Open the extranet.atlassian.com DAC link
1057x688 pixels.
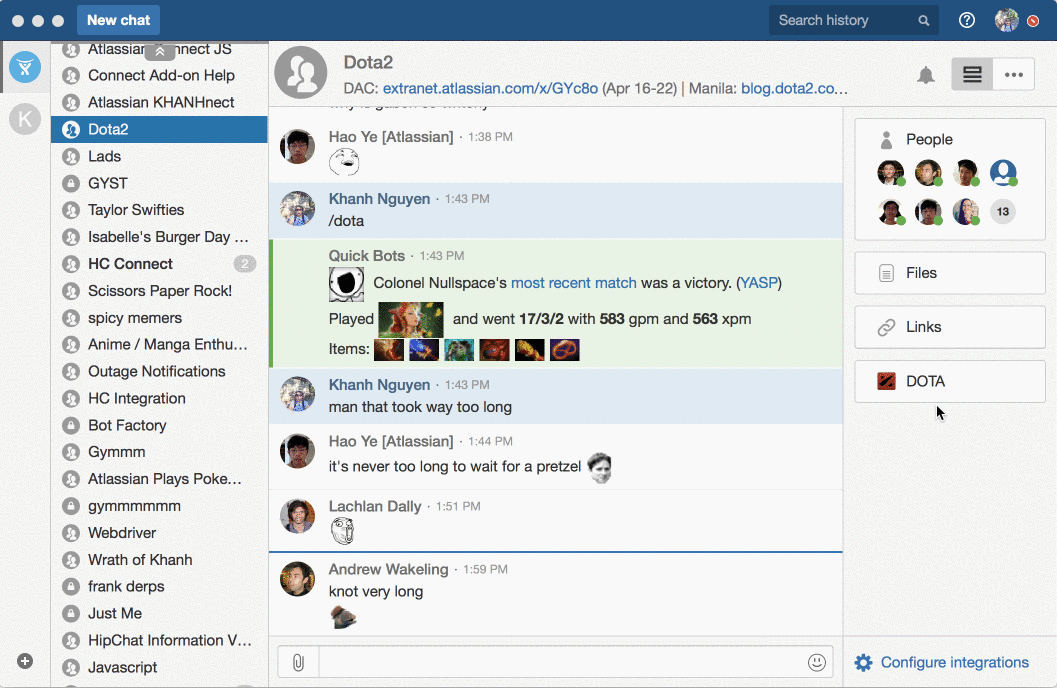(490, 88)
